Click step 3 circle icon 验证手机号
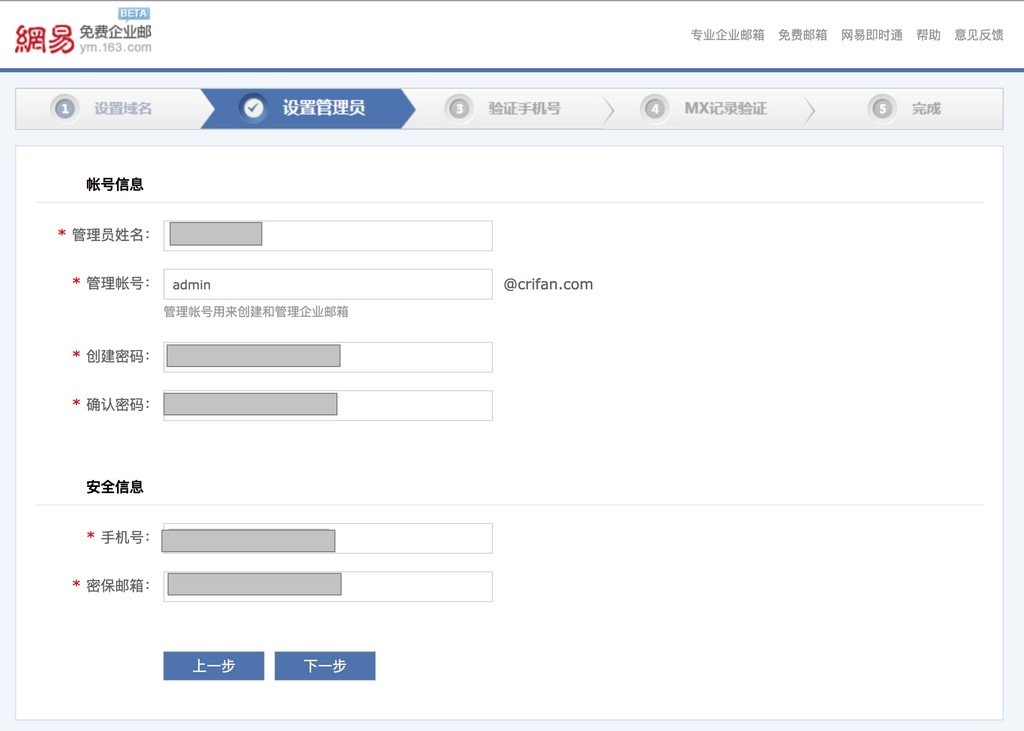Viewport: 1024px width, 731px height. point(459,108)
